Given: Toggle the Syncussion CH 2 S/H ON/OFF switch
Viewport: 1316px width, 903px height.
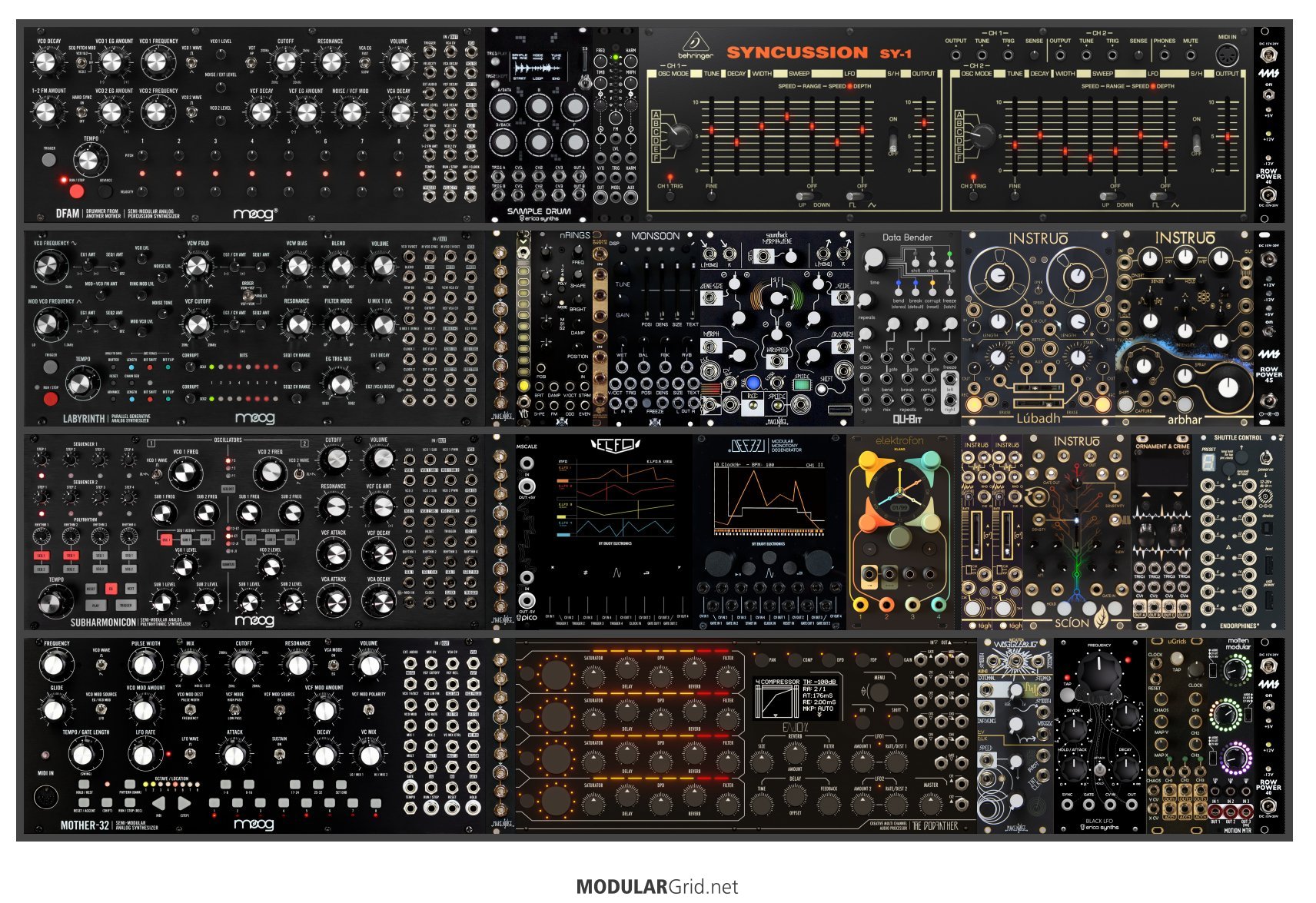Looking at the screenshot, I should click(1196, 141).
